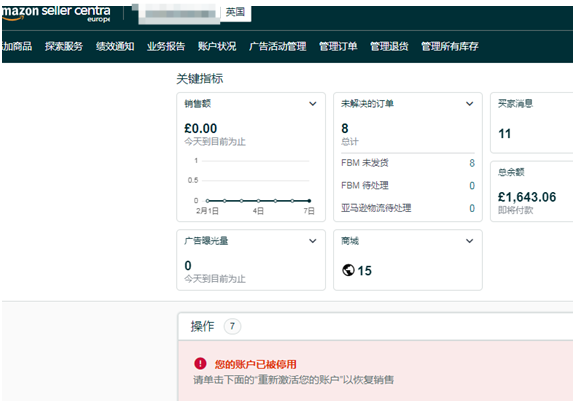Click the Amazon Seller Central logo
This screenshot has width=573, height=401.
click(56, 14)
